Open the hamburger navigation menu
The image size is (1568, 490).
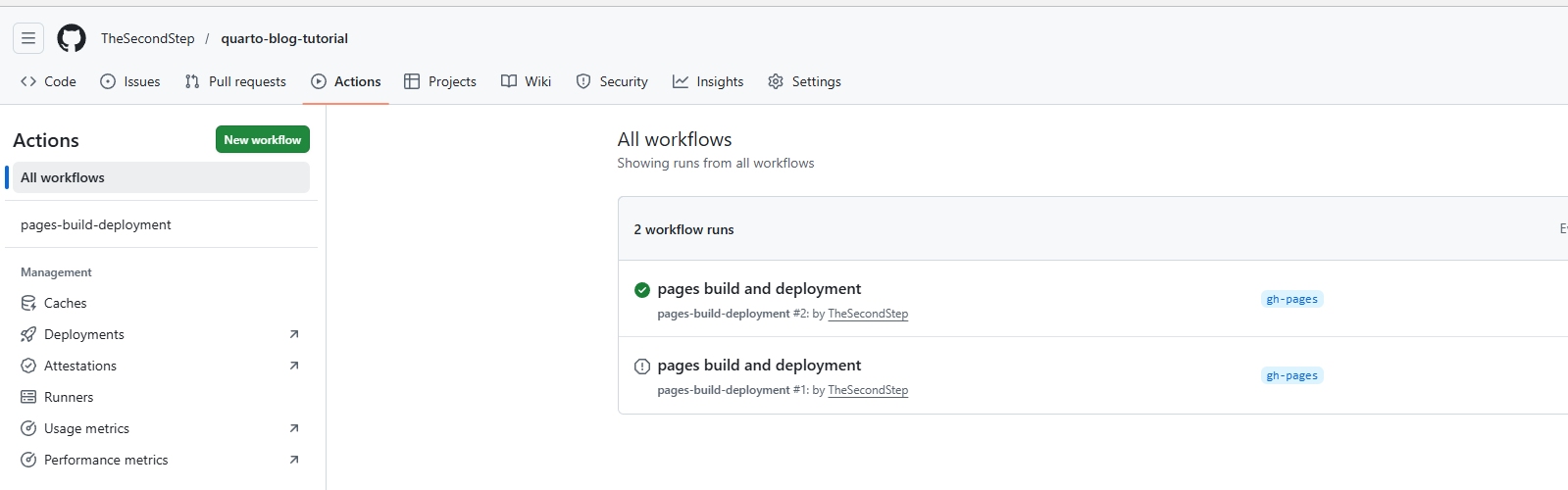pyautogui.click(x=28, y=38)
